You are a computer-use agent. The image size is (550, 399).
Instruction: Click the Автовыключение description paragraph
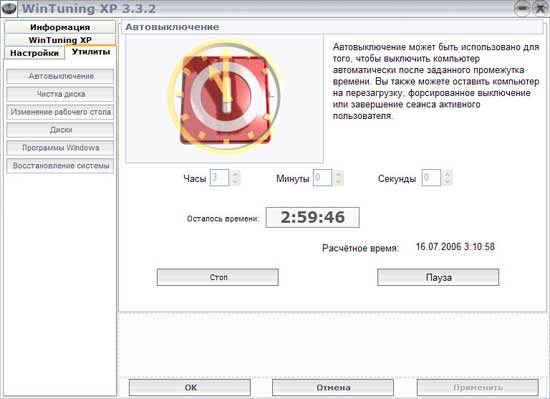pyautogui.click(x=436, y=81)
